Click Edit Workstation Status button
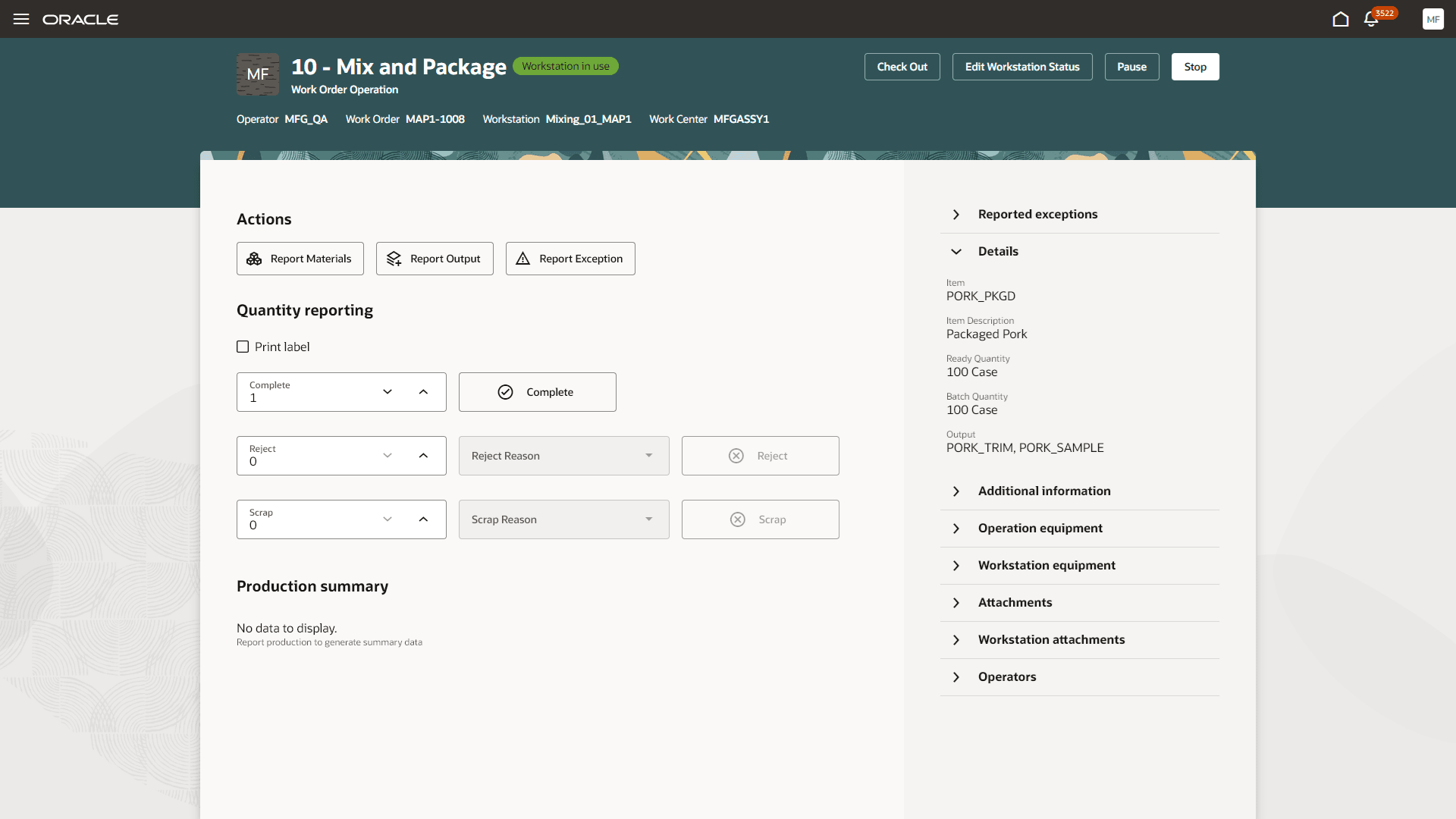This screenshot has height=819, width=1456. point(1021,67)
